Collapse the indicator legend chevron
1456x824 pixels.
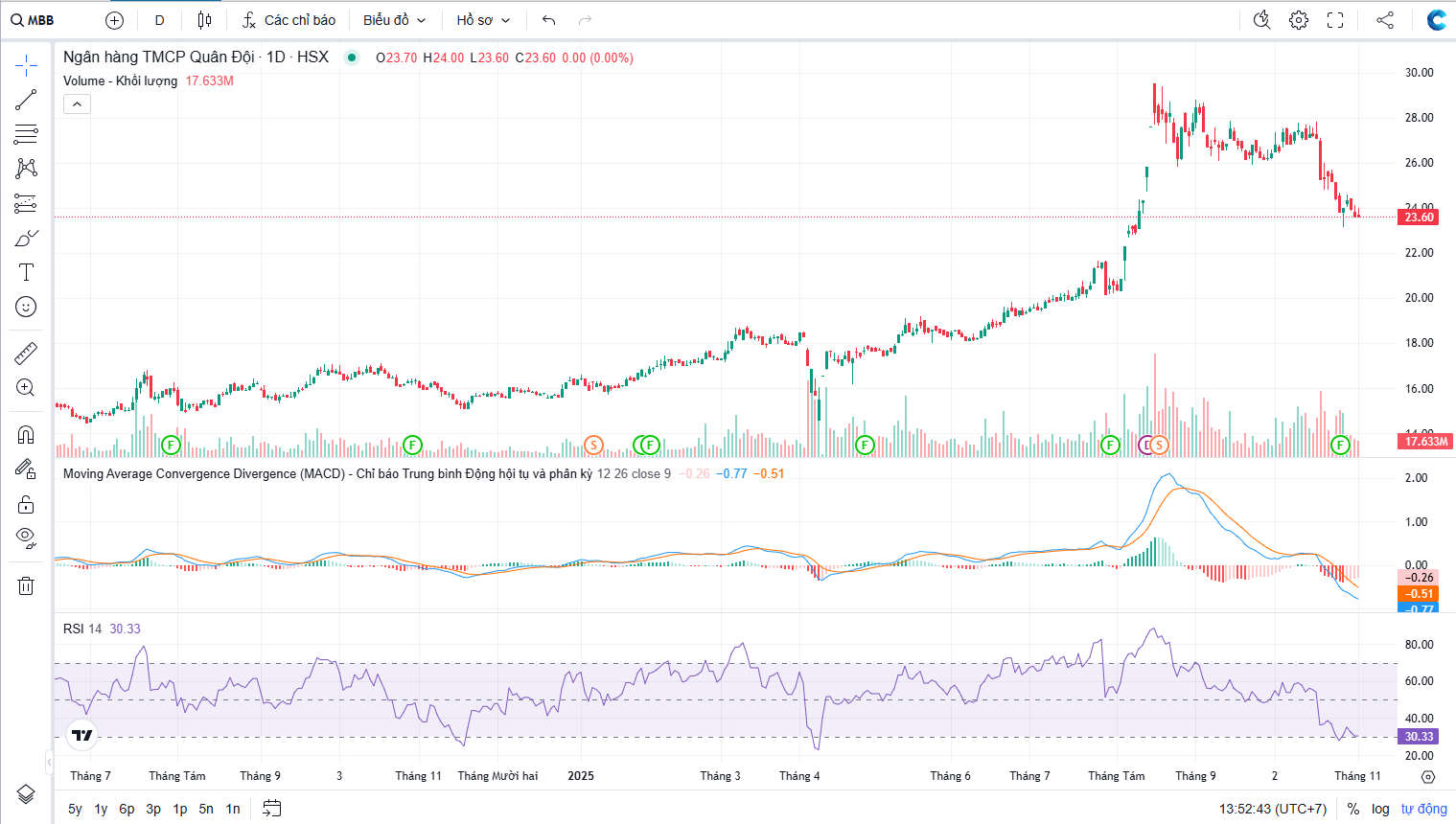(77, 103)
